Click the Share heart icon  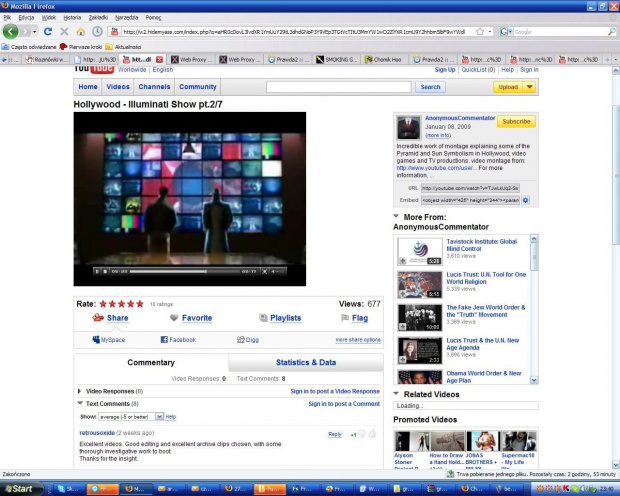tap(98, 318)
